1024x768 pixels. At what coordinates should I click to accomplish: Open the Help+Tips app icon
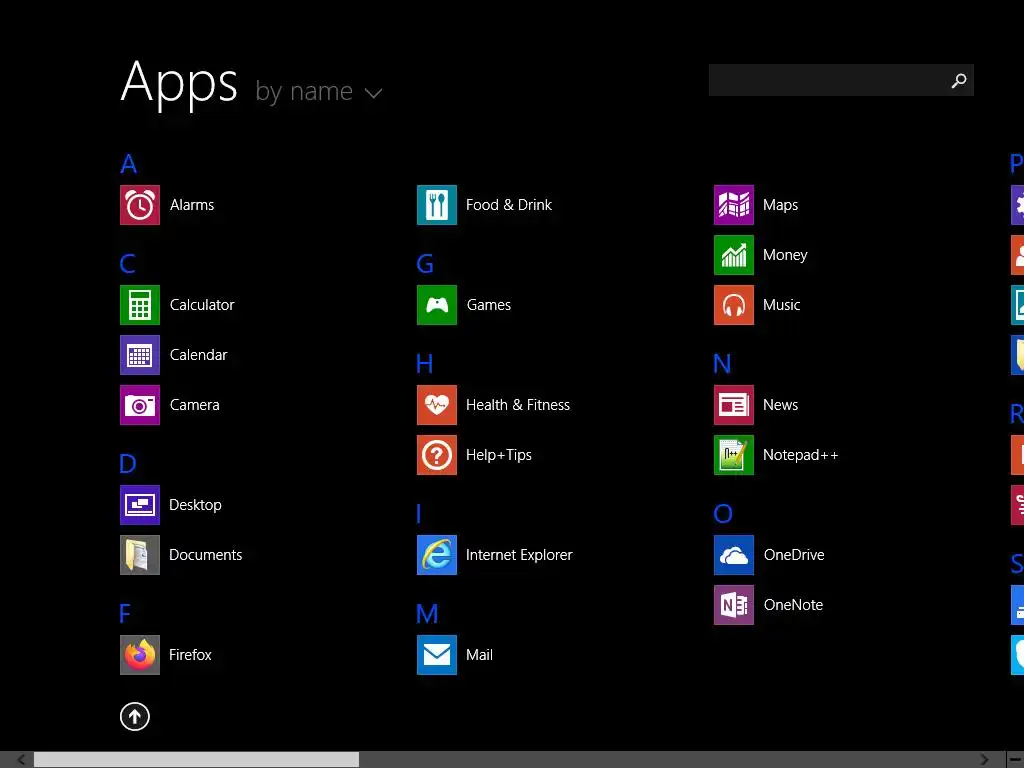pyautogui.click(x=437, y=455)
